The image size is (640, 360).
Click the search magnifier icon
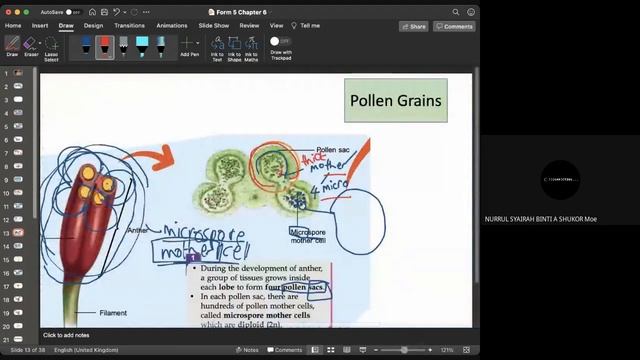click(x=456, y=12)
